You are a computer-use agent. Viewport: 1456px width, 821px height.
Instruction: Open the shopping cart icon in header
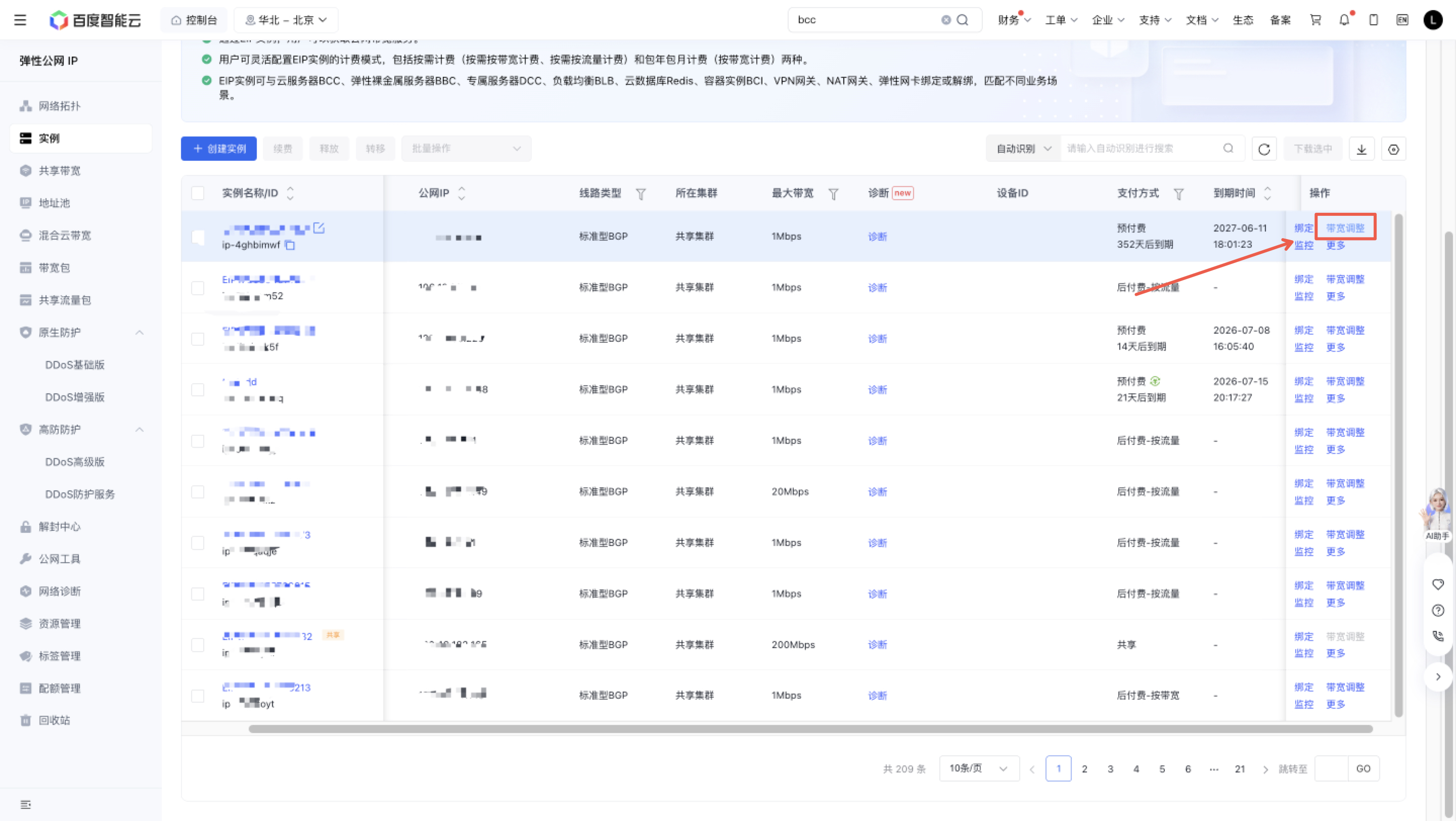[x=1315, y=20]
